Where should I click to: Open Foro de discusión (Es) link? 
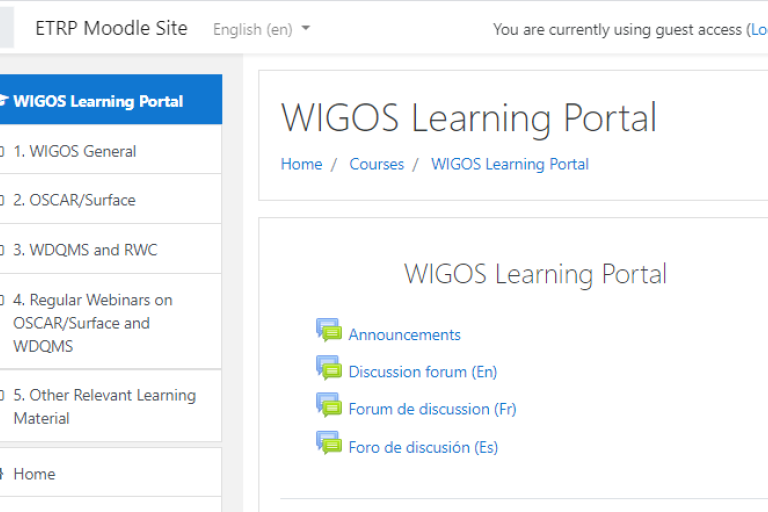pyautogui.click(x=423, y=447)
